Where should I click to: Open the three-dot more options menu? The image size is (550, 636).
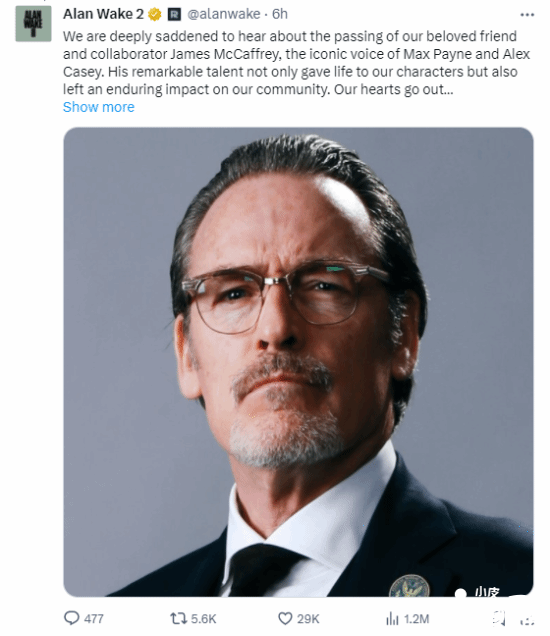point(527,15)
